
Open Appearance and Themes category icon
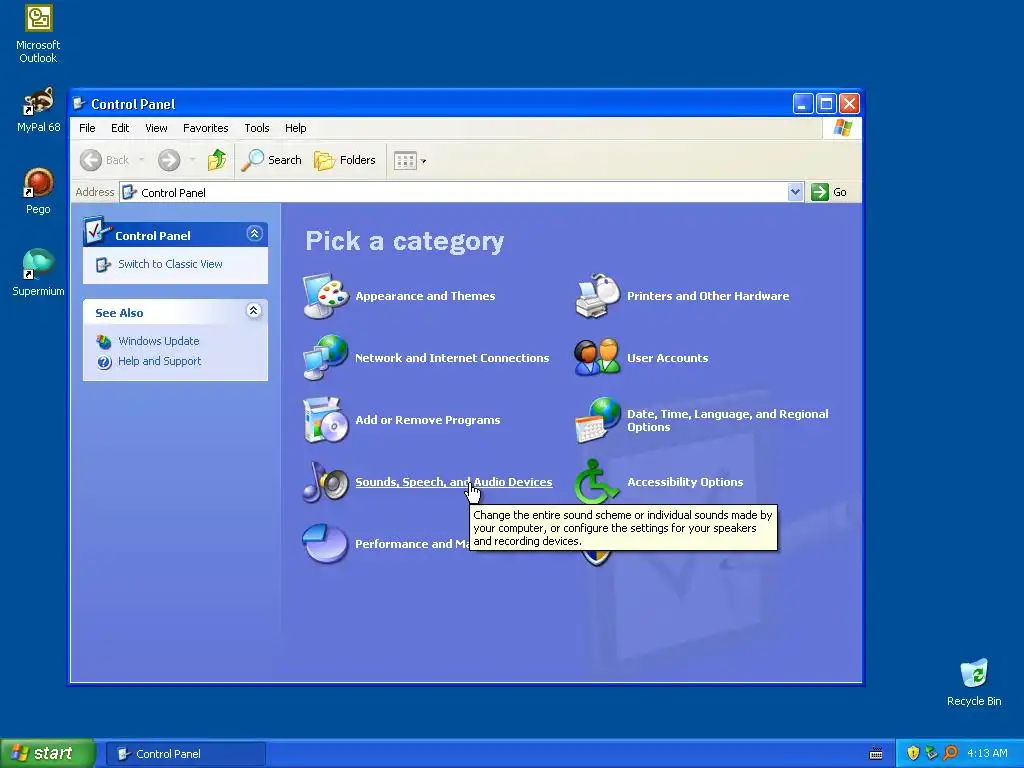pos(325,296)
